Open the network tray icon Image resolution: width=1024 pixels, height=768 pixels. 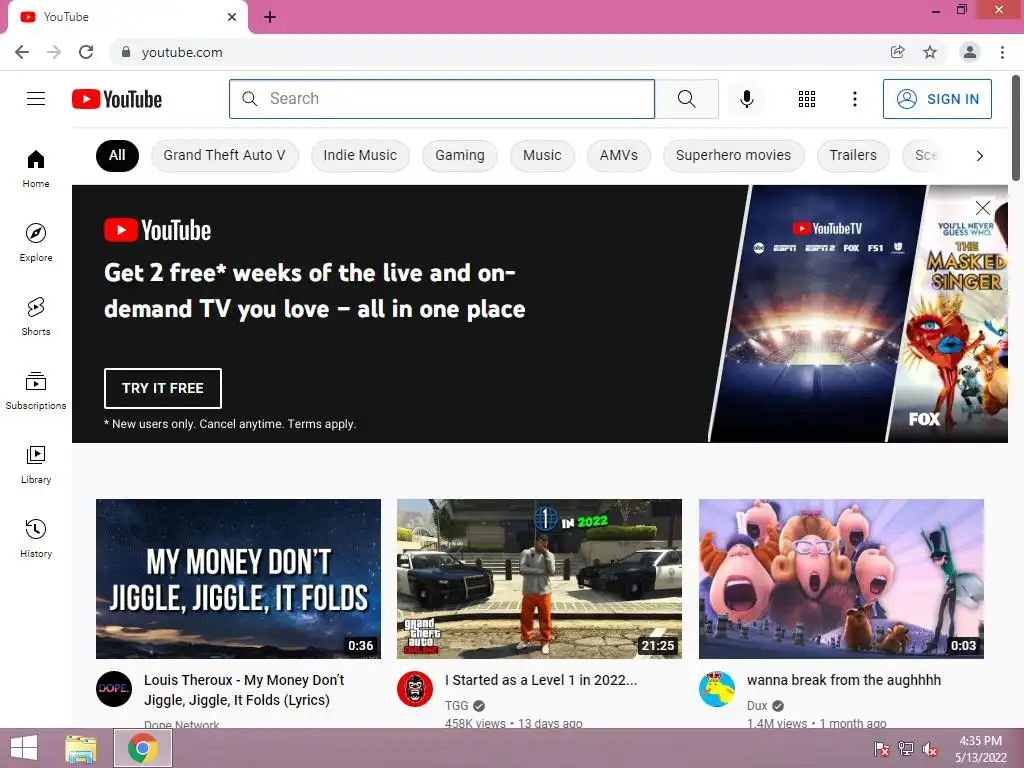[906, 748]
